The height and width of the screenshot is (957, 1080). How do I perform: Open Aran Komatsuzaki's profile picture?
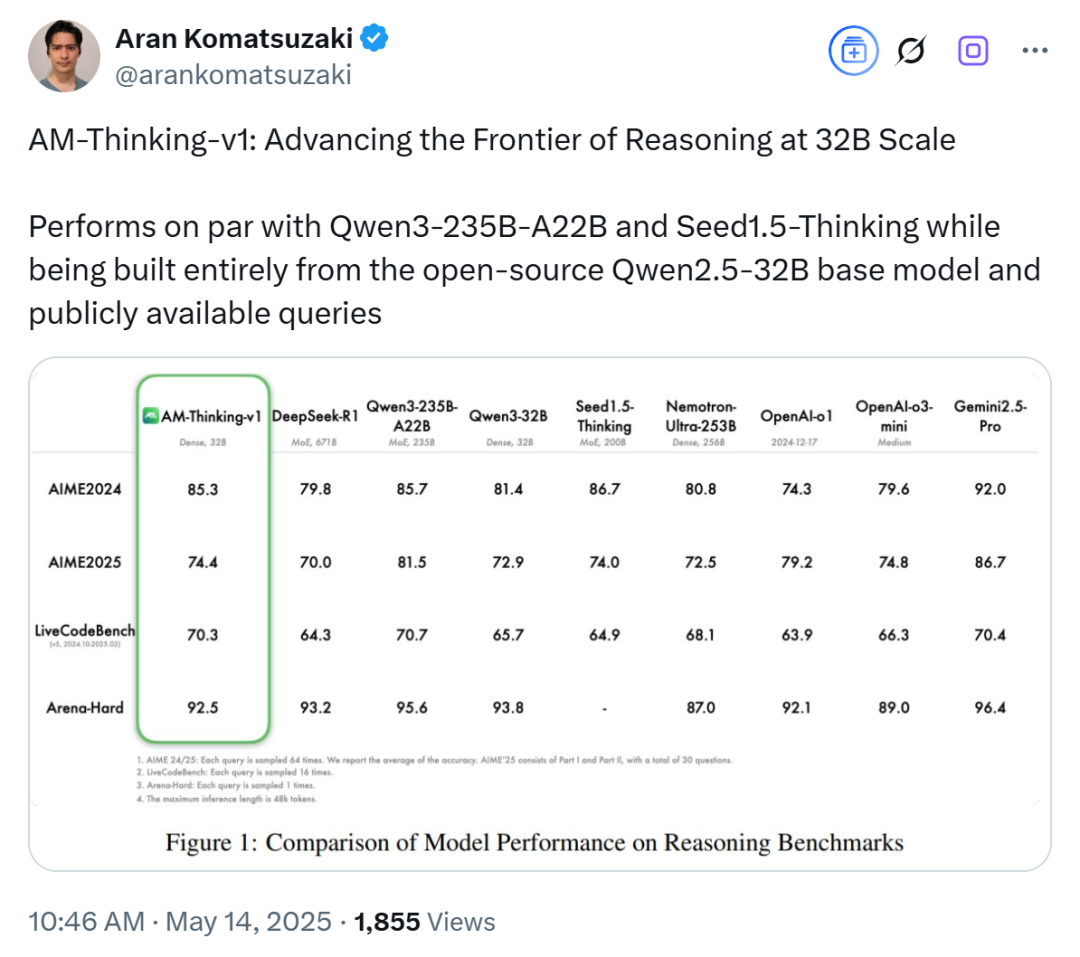tap(64, 56)
